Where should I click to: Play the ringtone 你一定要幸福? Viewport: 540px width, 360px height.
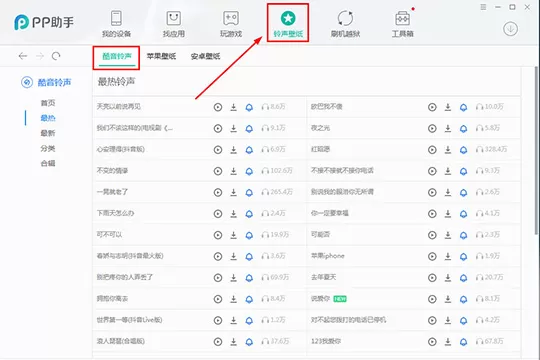click(x=432, y=214)
